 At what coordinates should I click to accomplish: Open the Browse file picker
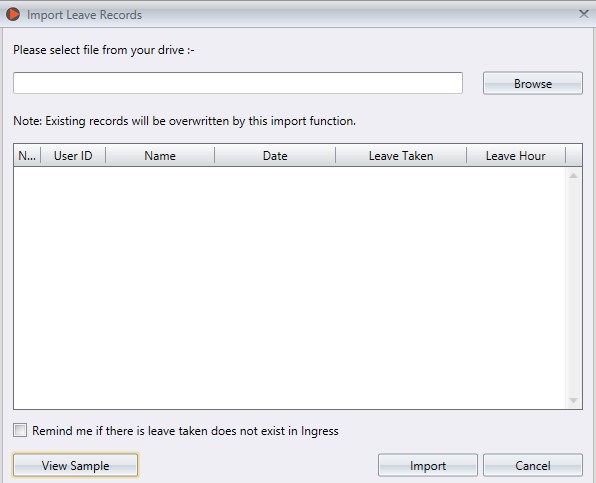pos(533,83)
